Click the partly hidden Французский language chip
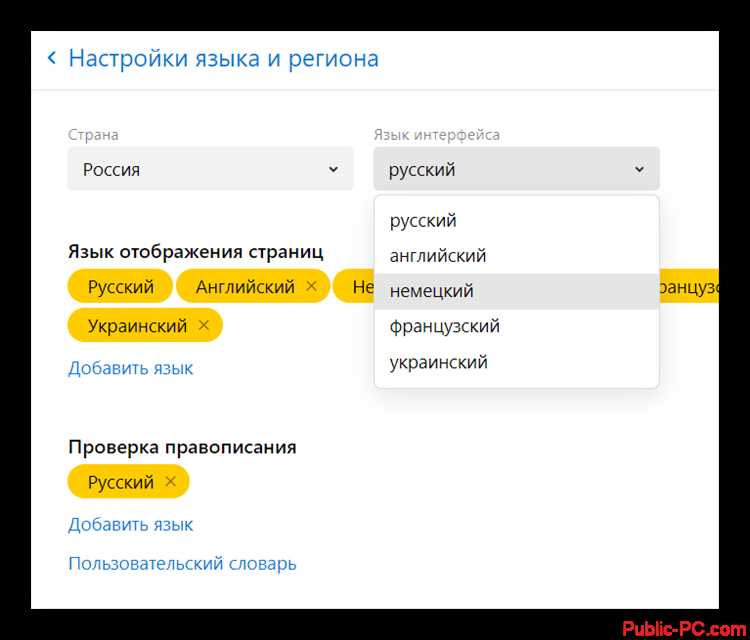 [690, 287]
